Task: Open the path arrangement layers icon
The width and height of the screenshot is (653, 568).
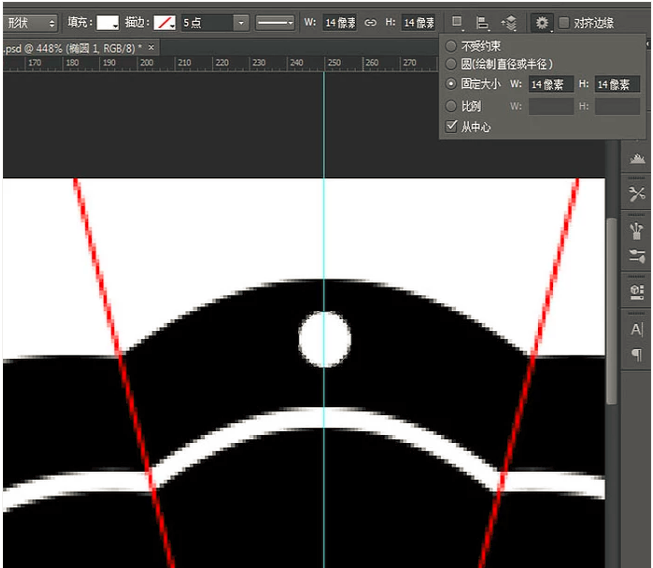Action: coord(509,22)
